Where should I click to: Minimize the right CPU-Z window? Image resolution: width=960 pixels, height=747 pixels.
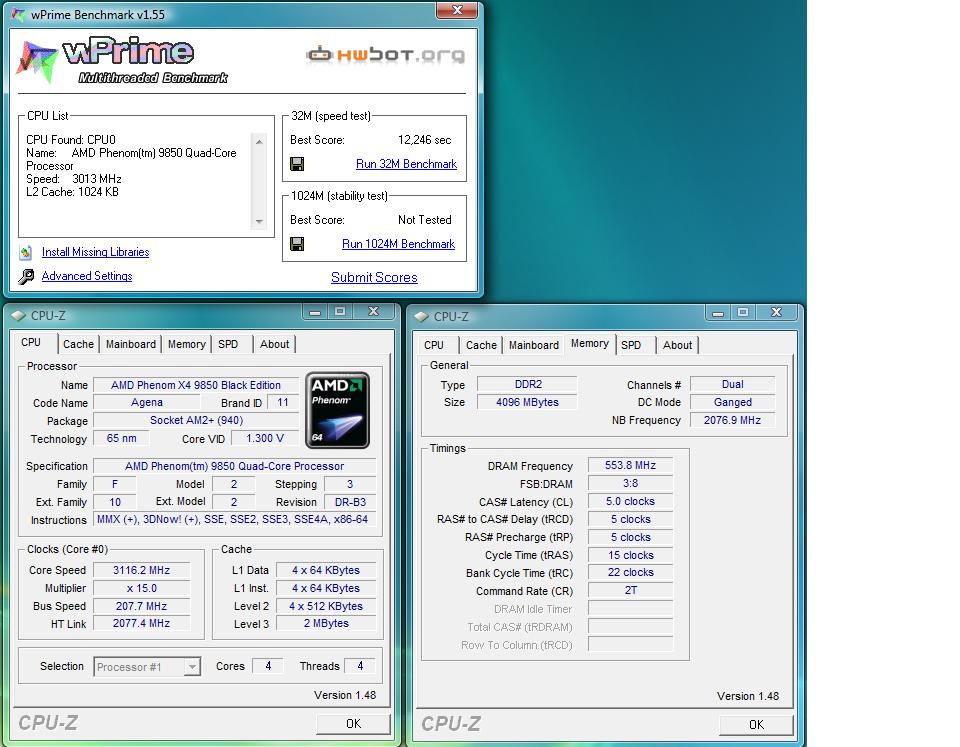(718, 313)
